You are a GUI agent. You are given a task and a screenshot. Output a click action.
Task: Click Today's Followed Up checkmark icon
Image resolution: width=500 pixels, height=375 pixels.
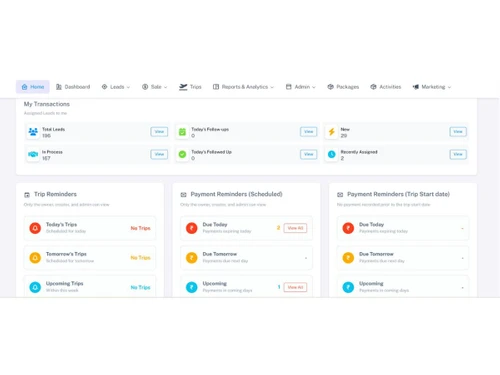click(182, 154)
